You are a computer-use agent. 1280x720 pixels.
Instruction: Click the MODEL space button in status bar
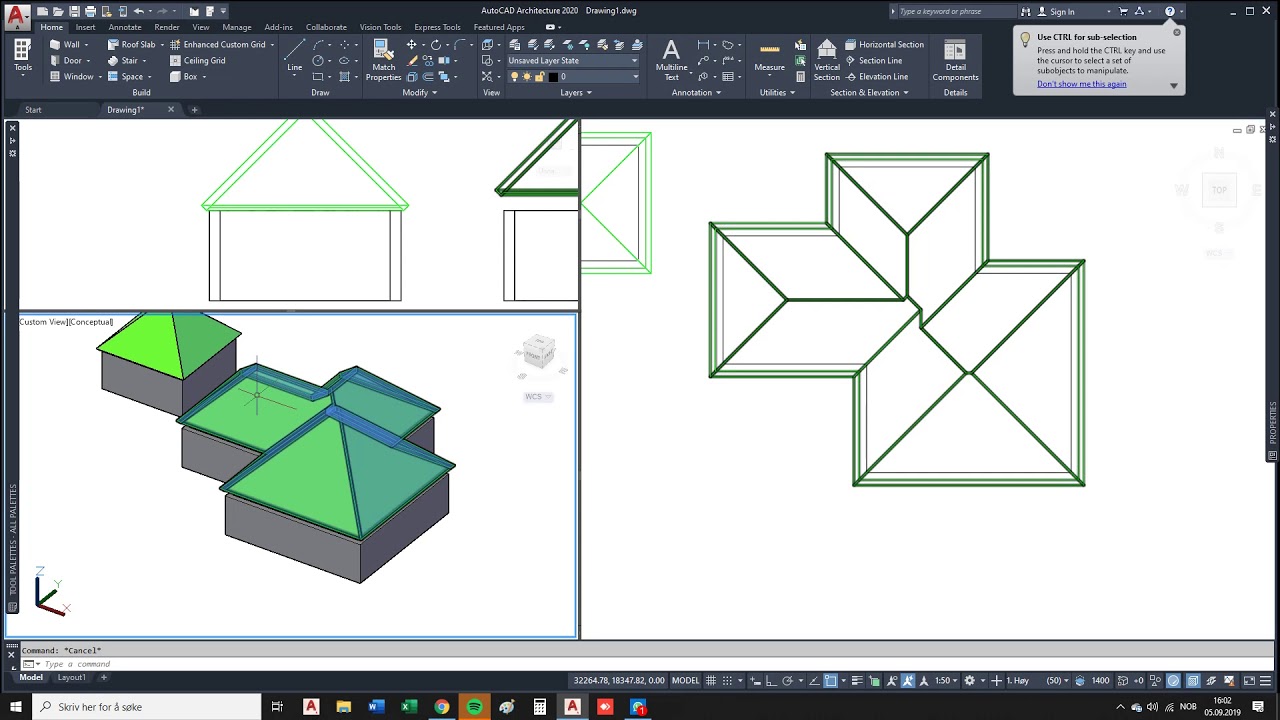(685, 681)
